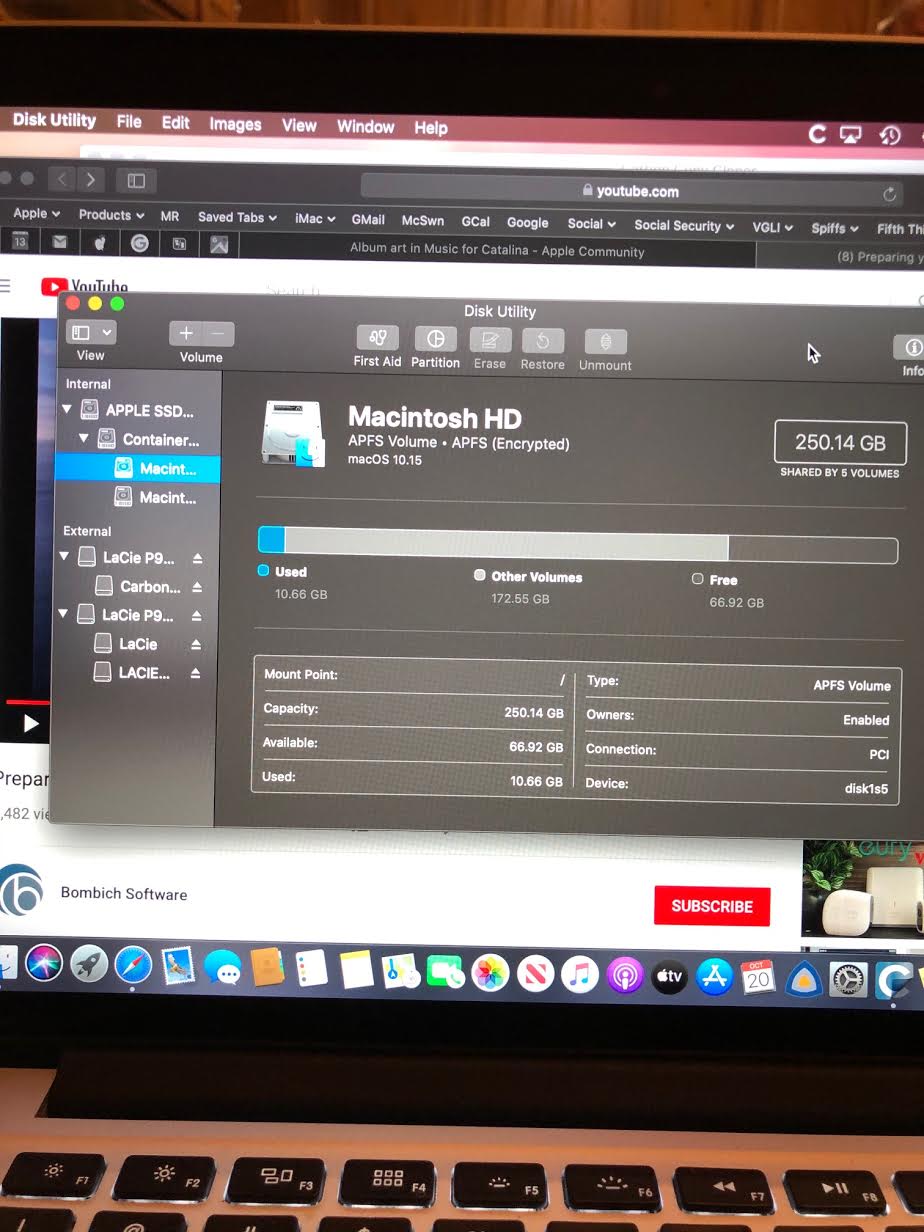Eject the second LaCie P9 drive
Viewport: 924px width, 1232px height.
(197, 616)
